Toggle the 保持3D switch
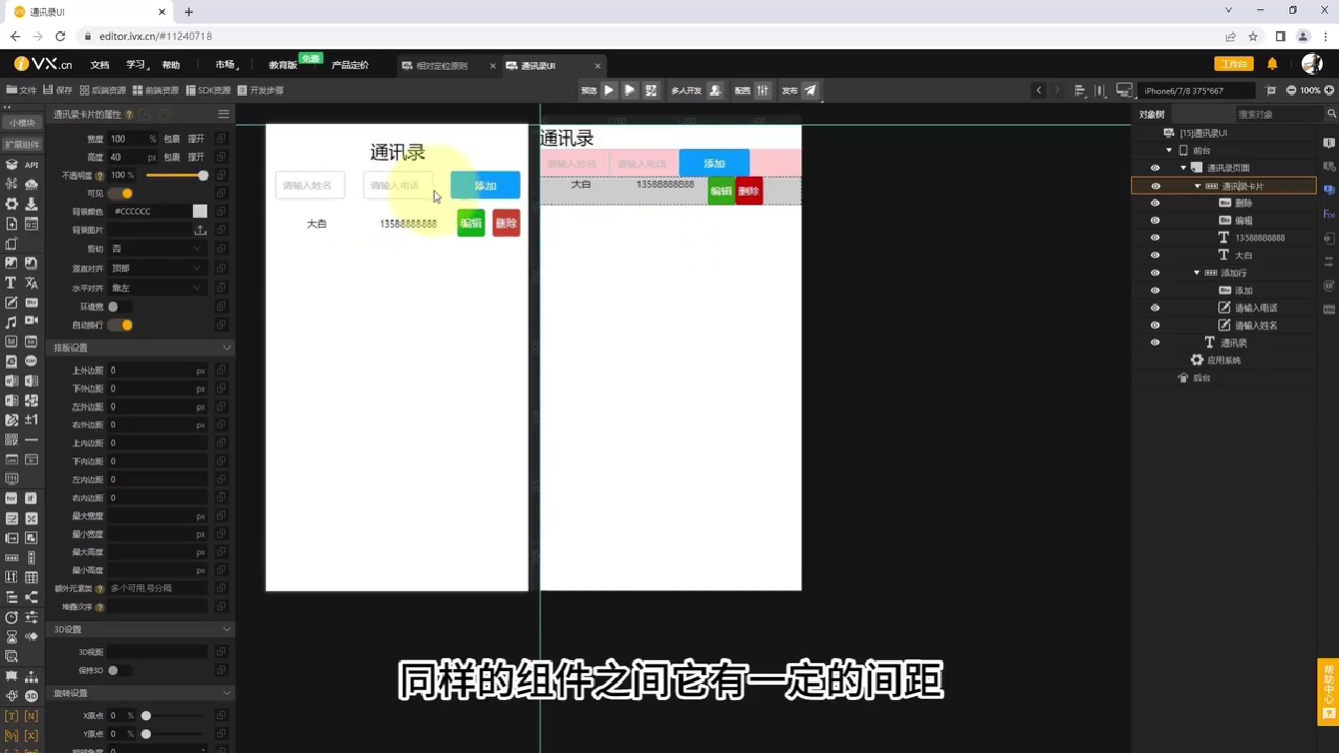Image resolution: width=1339 pixels, height=753 pixels. [120, 671]
